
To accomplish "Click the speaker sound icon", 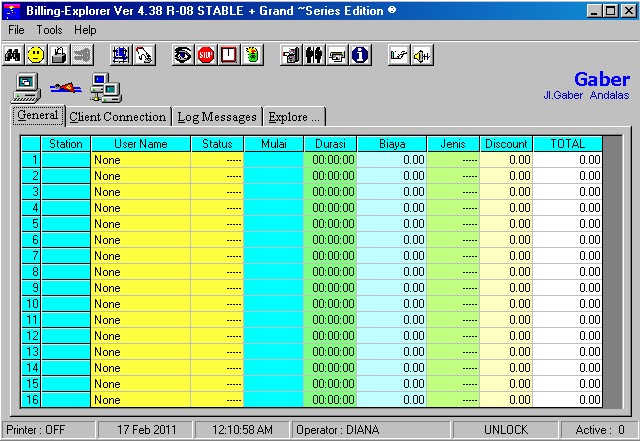I will [x=422, y=55].
